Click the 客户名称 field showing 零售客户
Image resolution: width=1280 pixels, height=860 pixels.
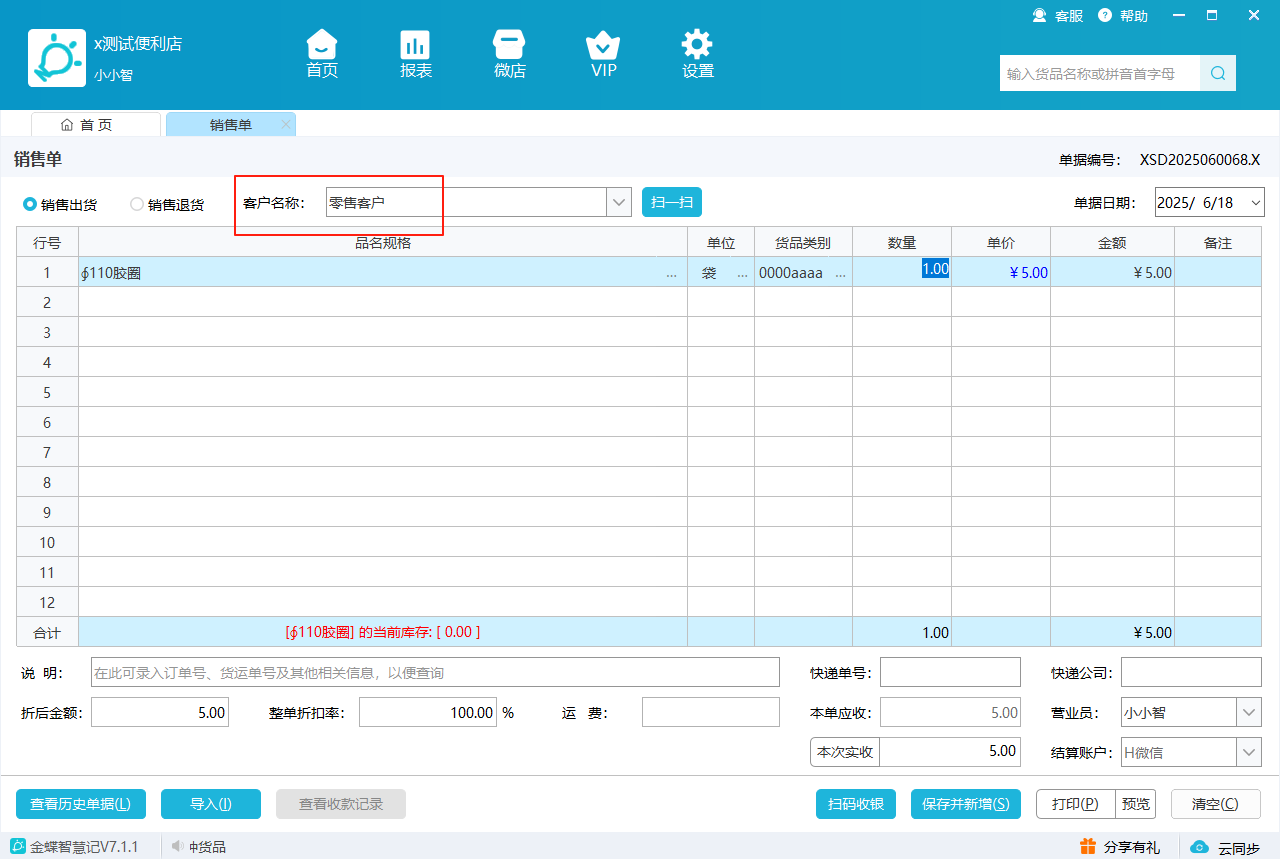[x=466, y=202]
